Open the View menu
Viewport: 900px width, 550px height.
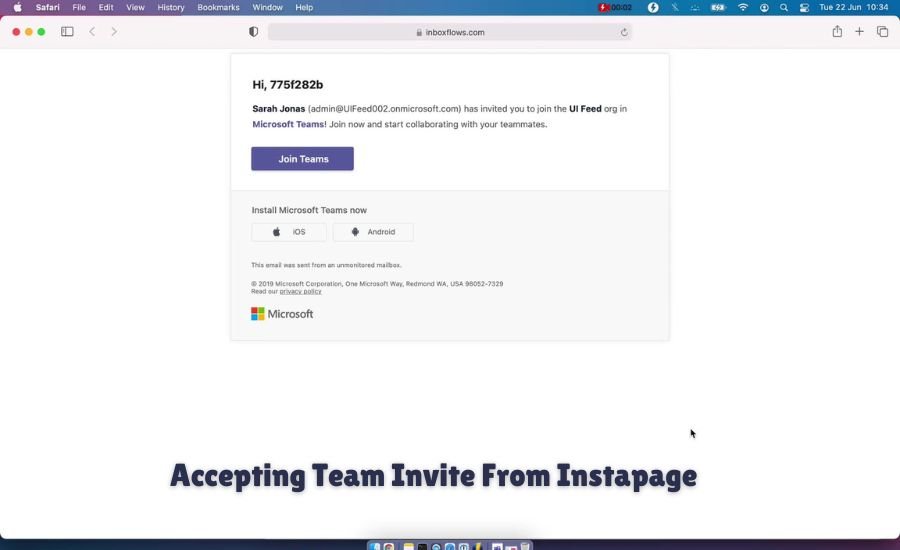pyautogui.click(x=135, y=7)
